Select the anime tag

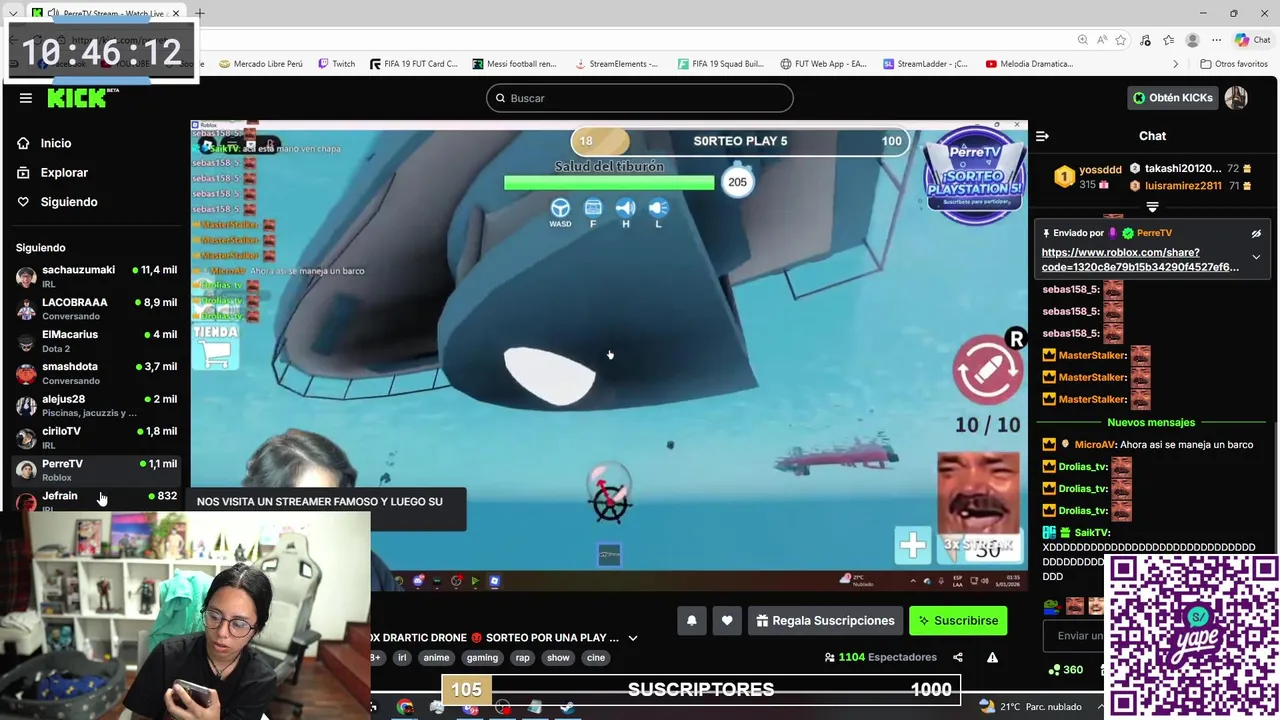click(x=436, y=657)
